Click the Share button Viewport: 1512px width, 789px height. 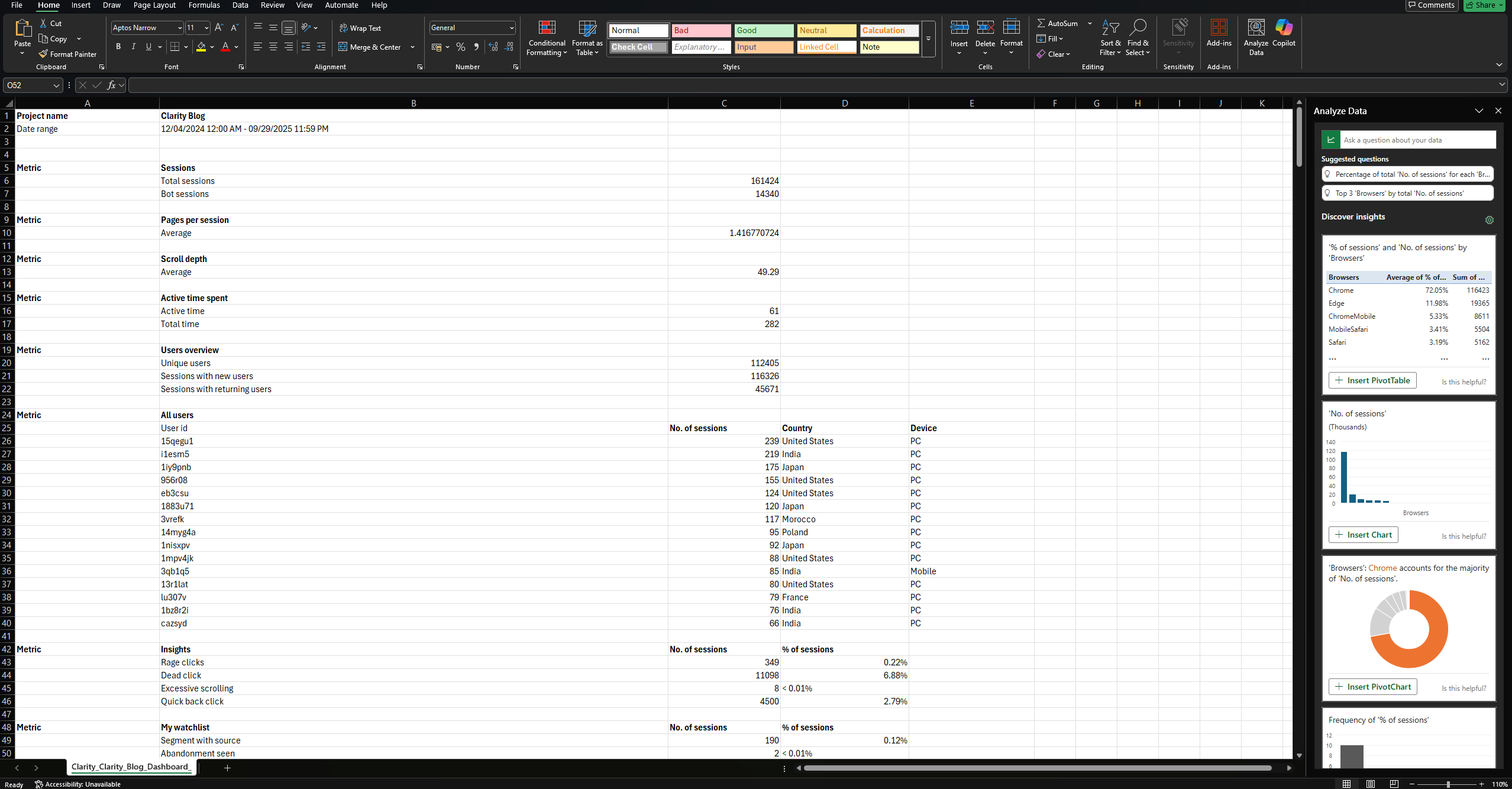[x=1484, y=5]
